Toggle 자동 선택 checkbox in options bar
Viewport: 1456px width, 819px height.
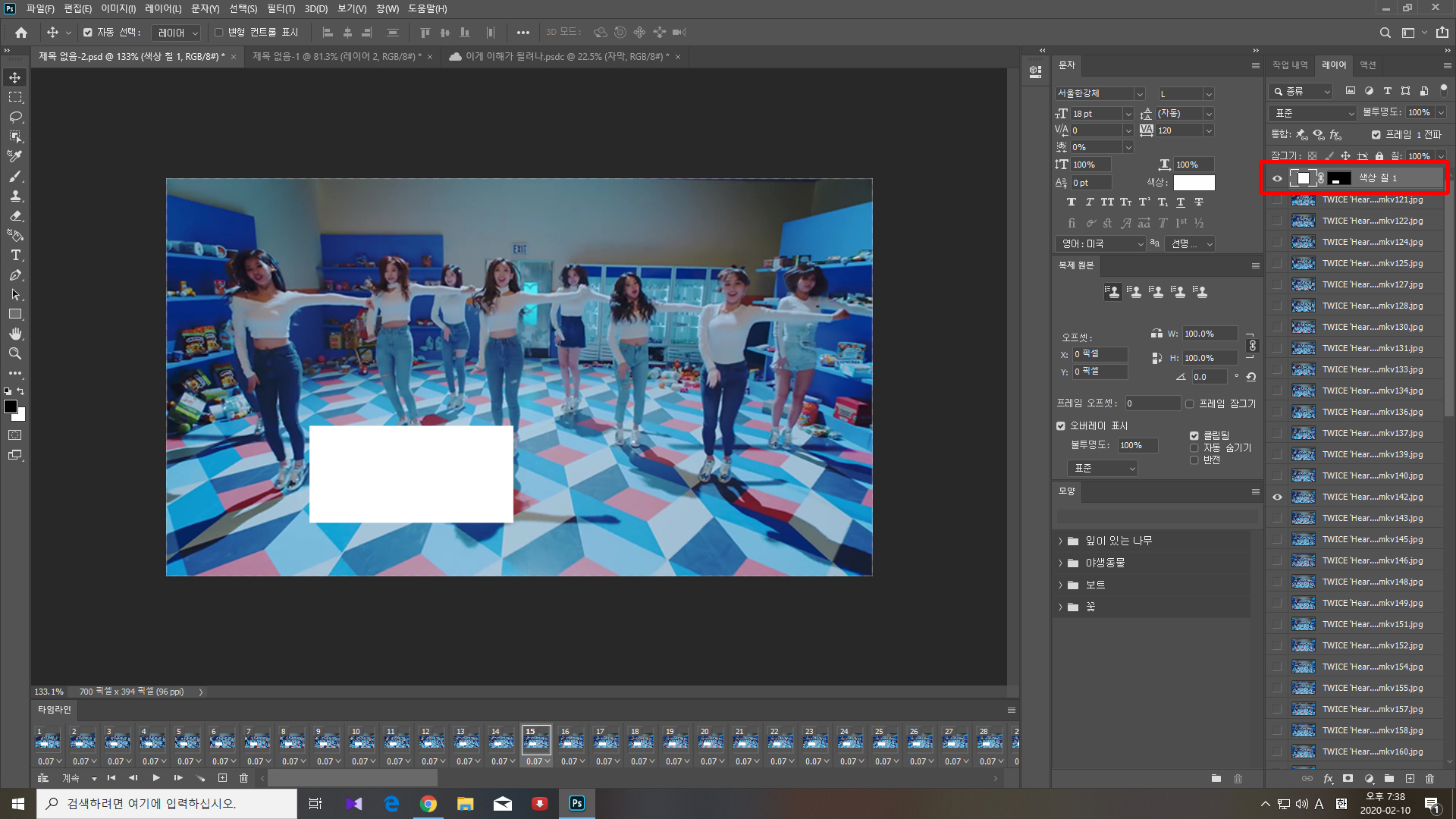pyautogui.click(x=88, y=33)
